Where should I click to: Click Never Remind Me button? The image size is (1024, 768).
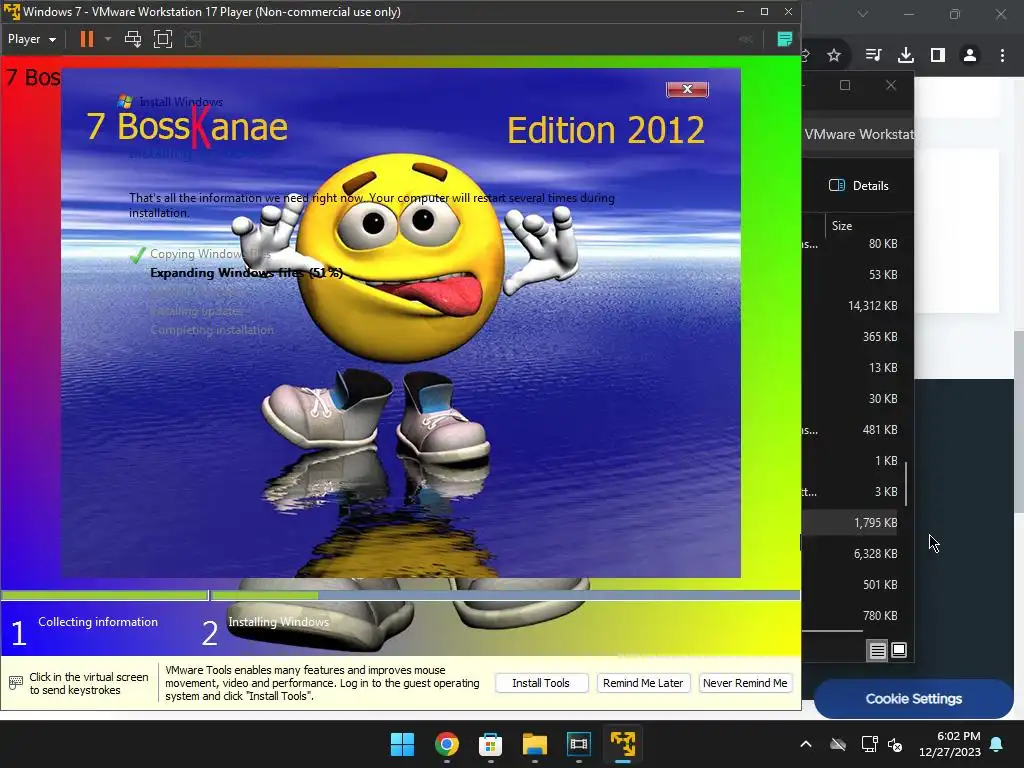coord(745,683)
